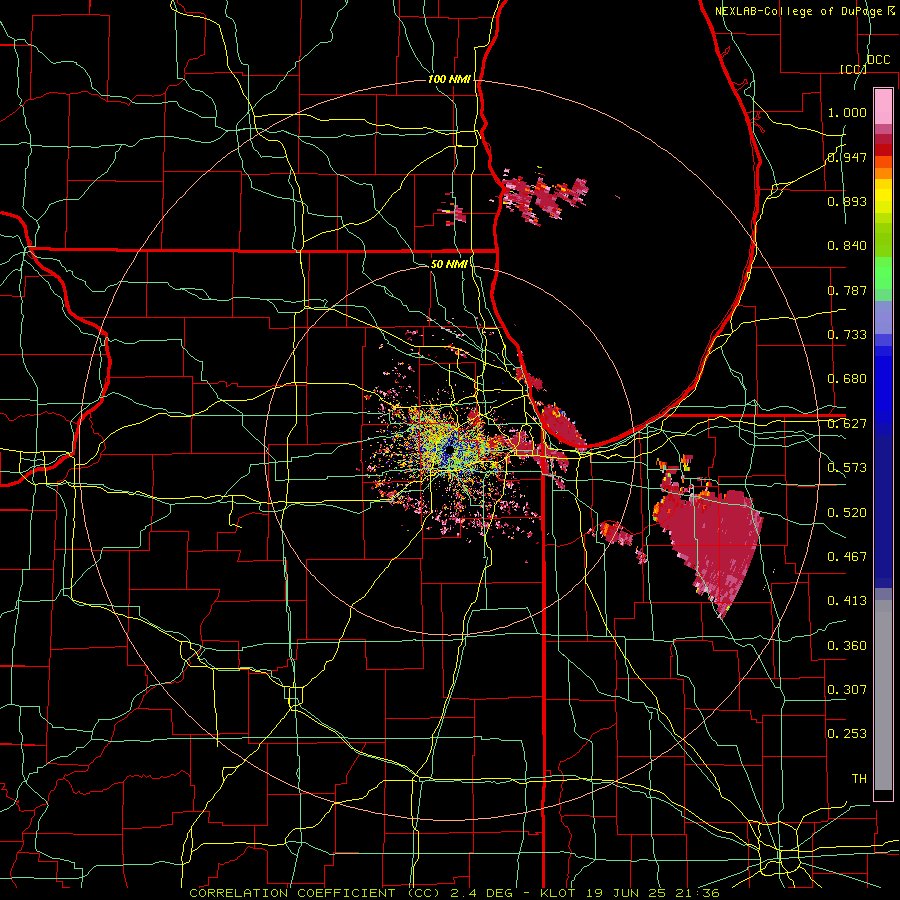Select the 0.627 scale value
The width and height of the screenshot is (900, 900).
click(x=847, y=424)
